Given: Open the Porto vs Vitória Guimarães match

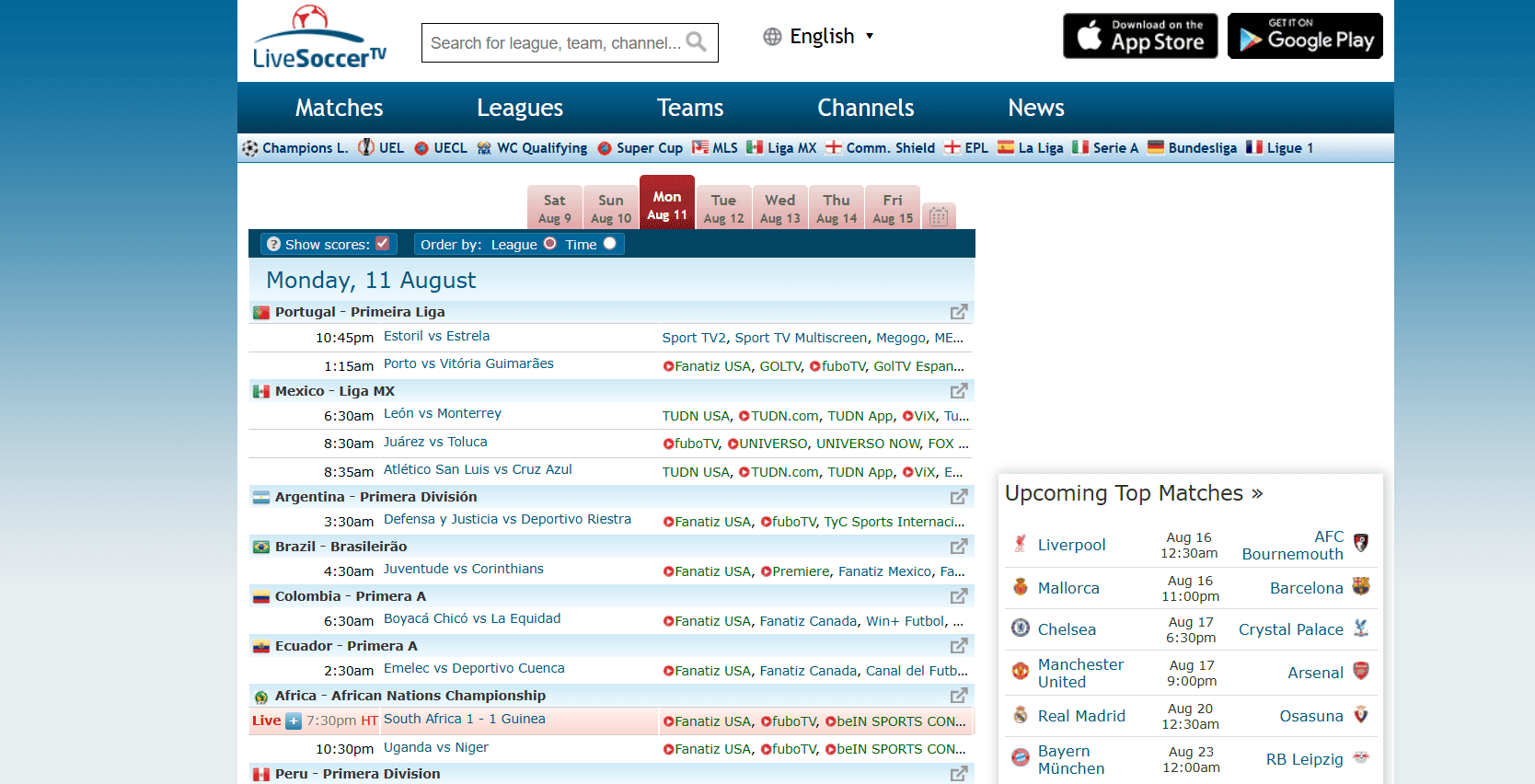Looking at the screenshot, I should tap(468, 364).
